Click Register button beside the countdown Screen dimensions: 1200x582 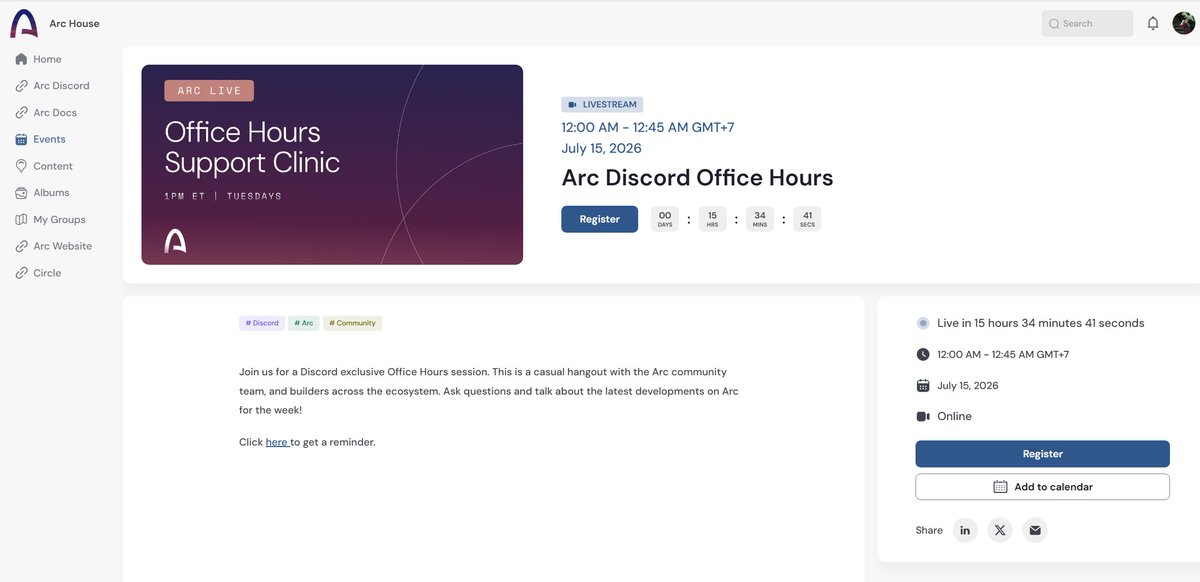[599, 219]
